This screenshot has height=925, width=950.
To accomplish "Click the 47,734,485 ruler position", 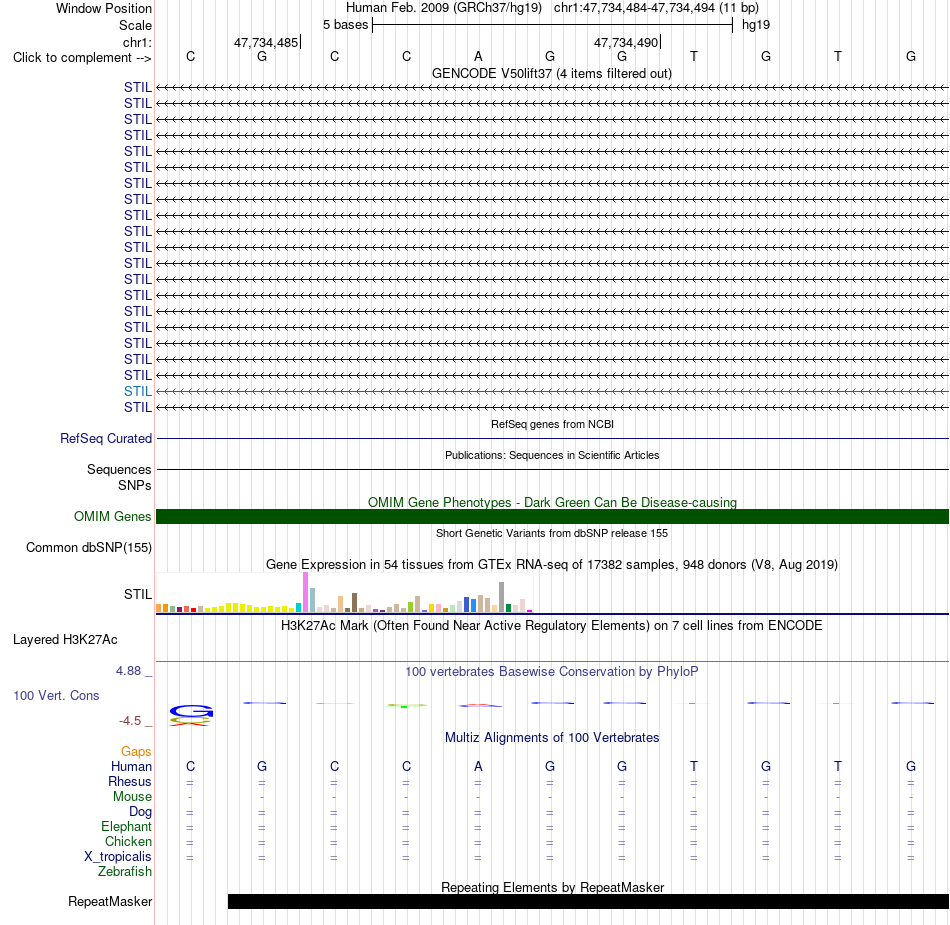I will (x=266, y=42).
